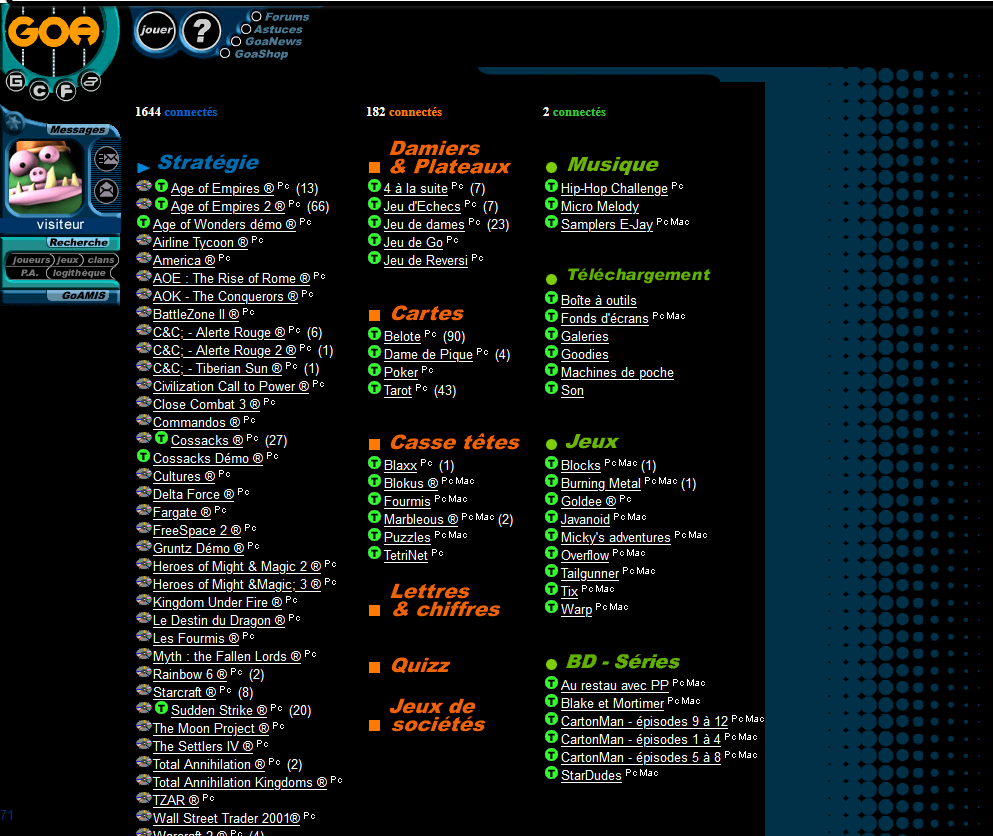Open the Machines de poche link
Screen dimensions: 993x836
(617, 373)
